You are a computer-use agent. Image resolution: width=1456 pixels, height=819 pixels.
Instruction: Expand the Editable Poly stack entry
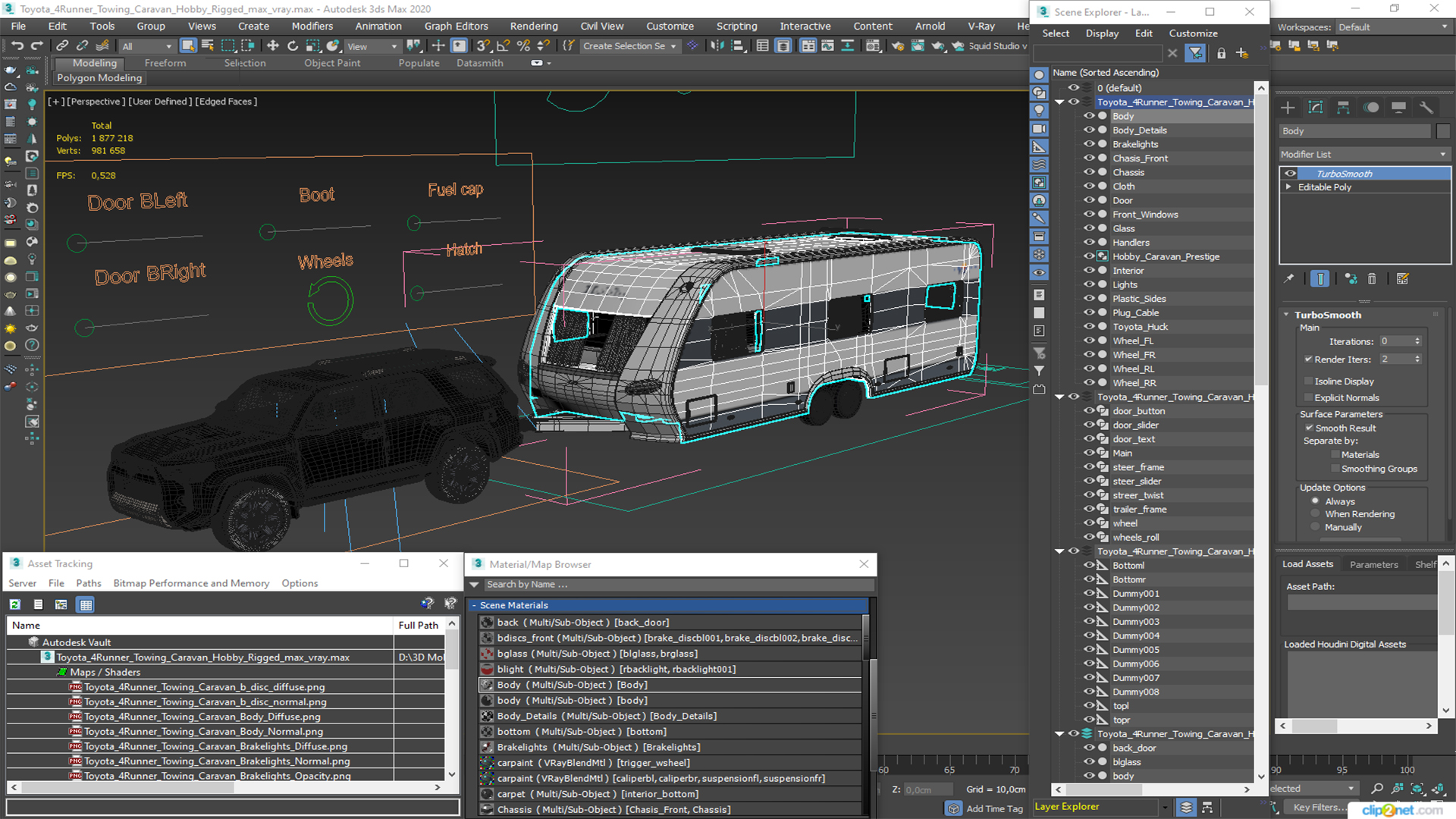(1288, 187)
